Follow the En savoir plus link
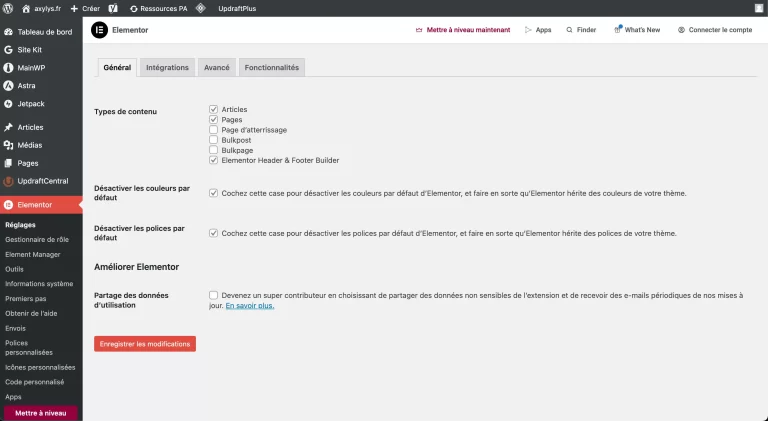The height and width of the screenshot is (421, 768). [x=250, y=305]
